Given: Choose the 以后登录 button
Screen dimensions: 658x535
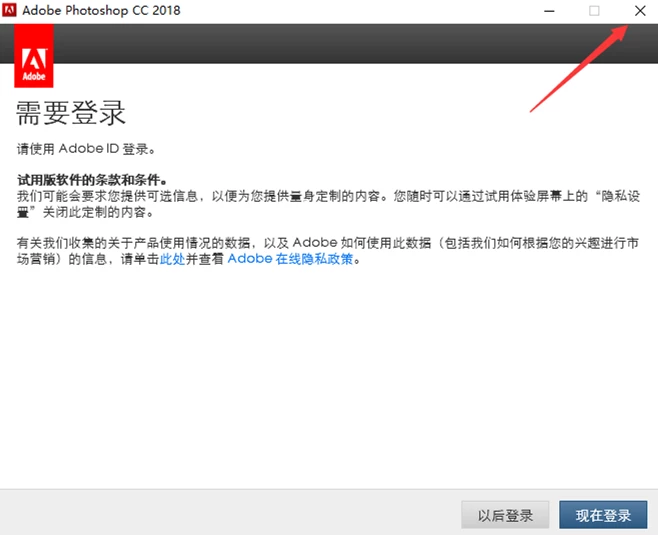Looking at the screenshot, I should click(505, 514).
